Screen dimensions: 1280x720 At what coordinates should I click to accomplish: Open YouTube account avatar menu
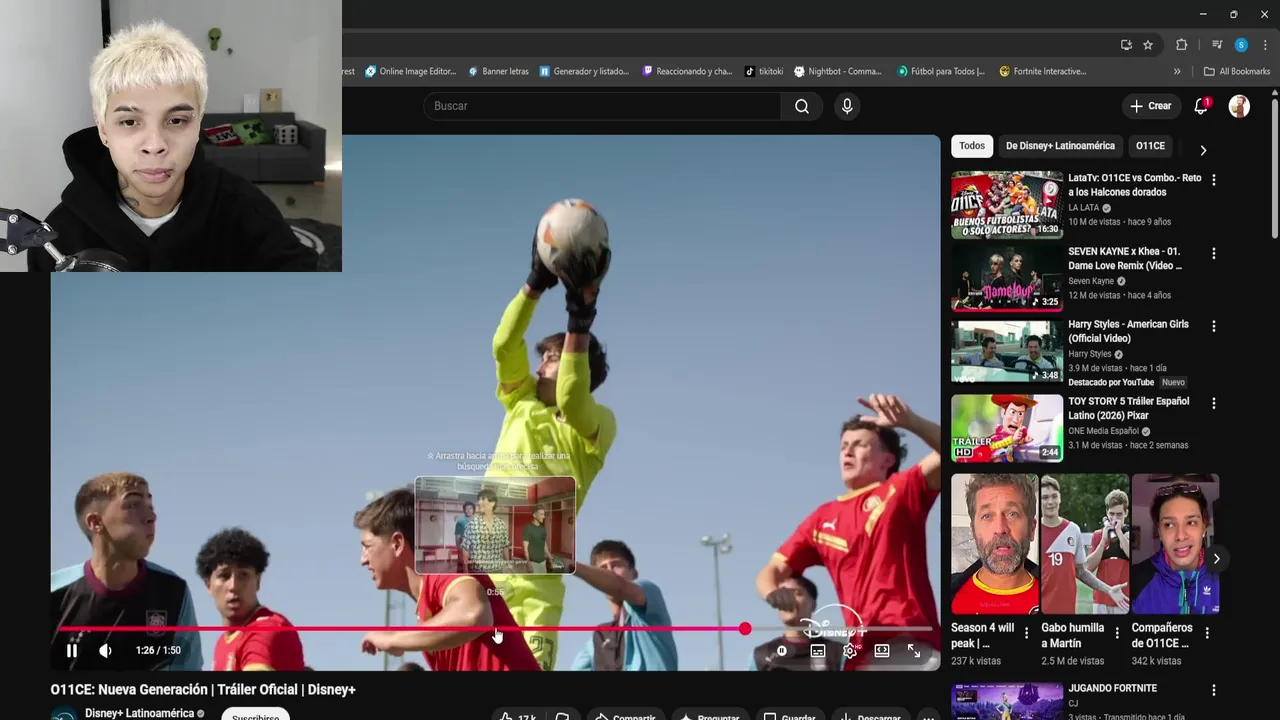coord(1239,106)
